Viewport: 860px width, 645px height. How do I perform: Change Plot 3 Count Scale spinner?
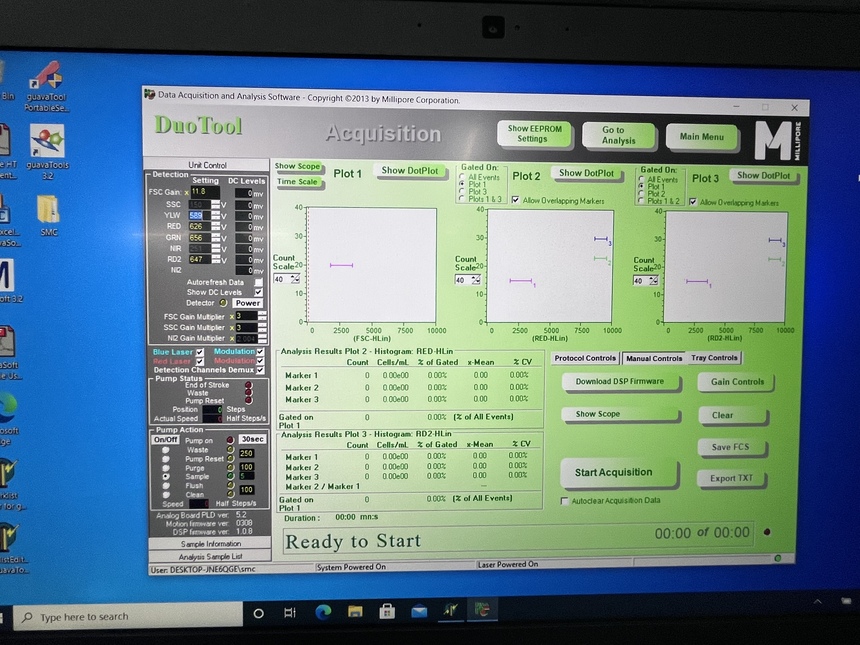(655, 281)
